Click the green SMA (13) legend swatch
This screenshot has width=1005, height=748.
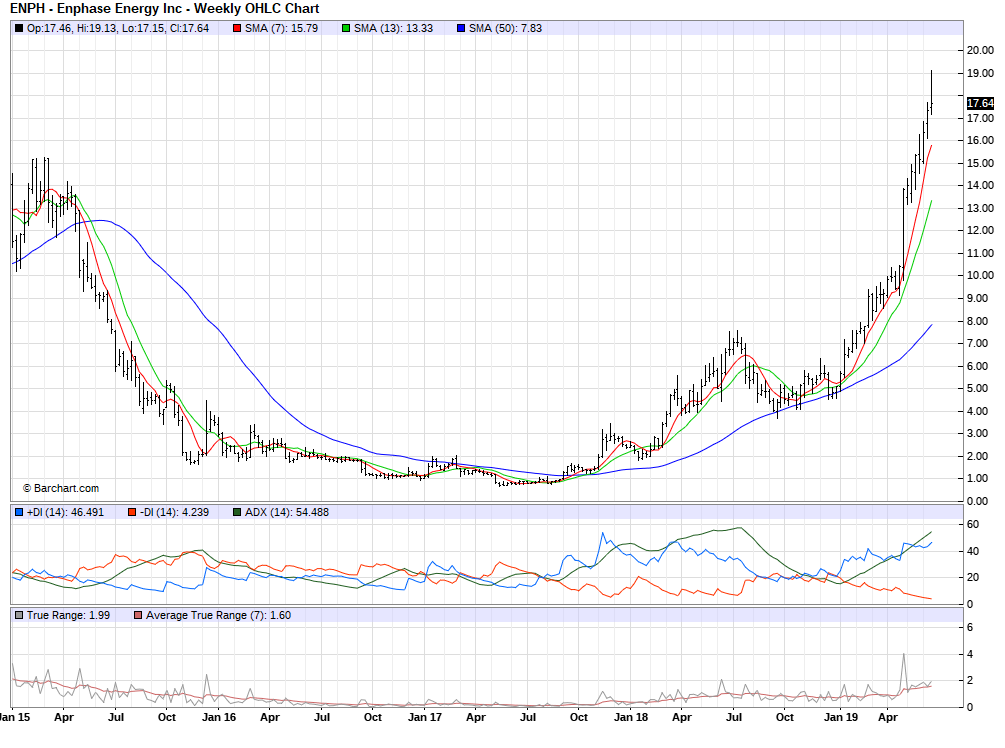click(x=346, y=28)
